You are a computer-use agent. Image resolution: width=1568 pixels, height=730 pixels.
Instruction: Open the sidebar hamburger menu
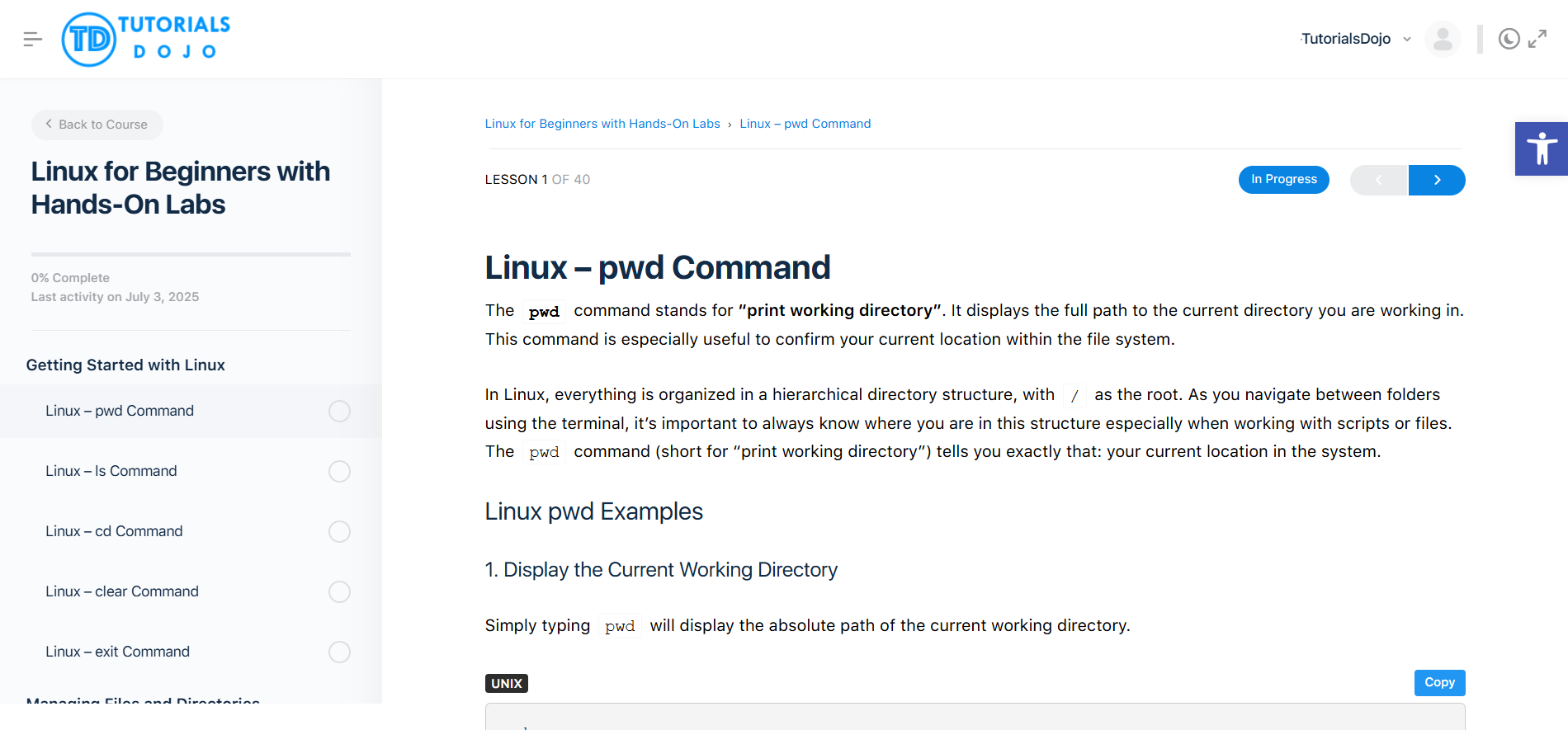point(32,39)
